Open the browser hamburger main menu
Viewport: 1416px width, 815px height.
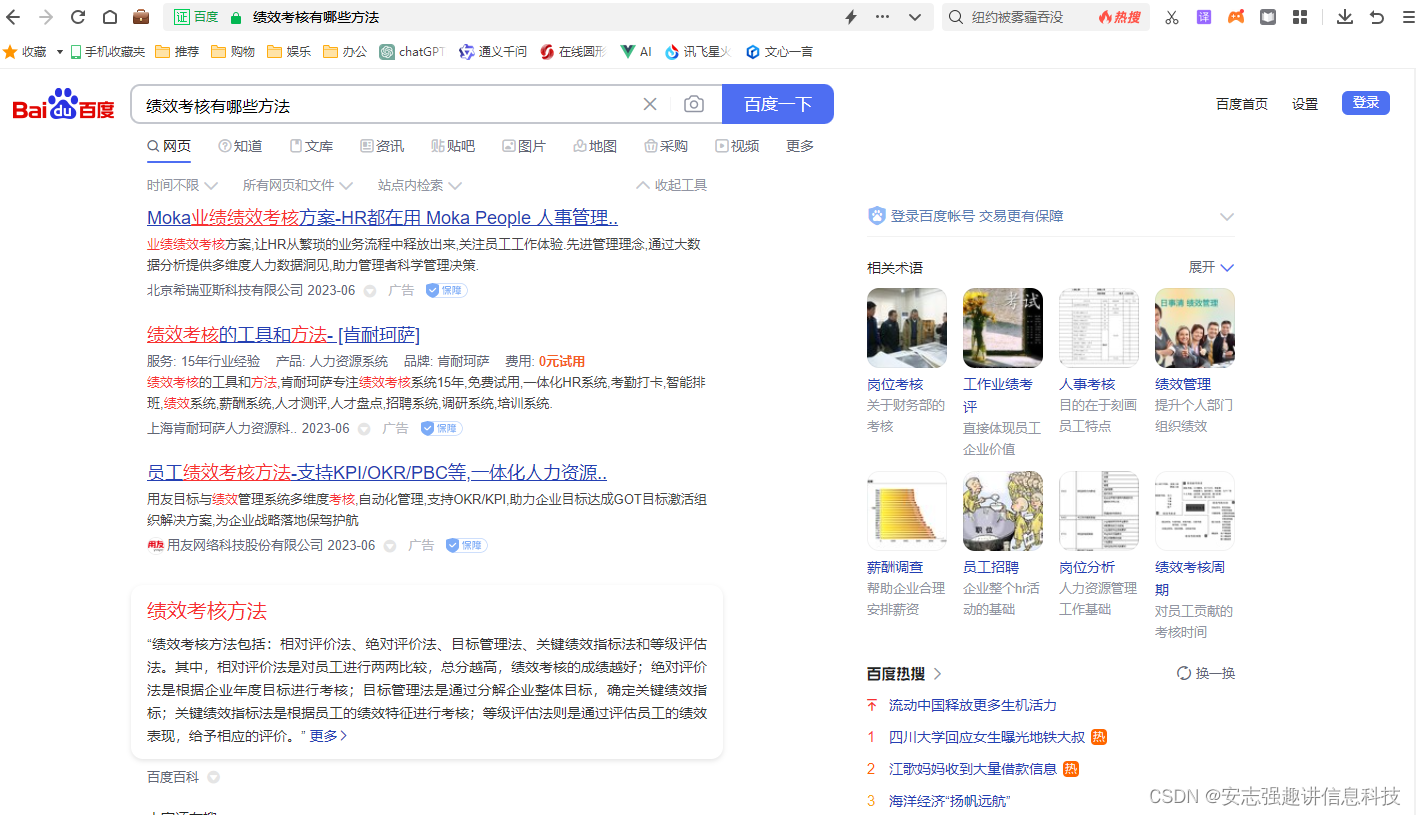(x=1408, y=17)
